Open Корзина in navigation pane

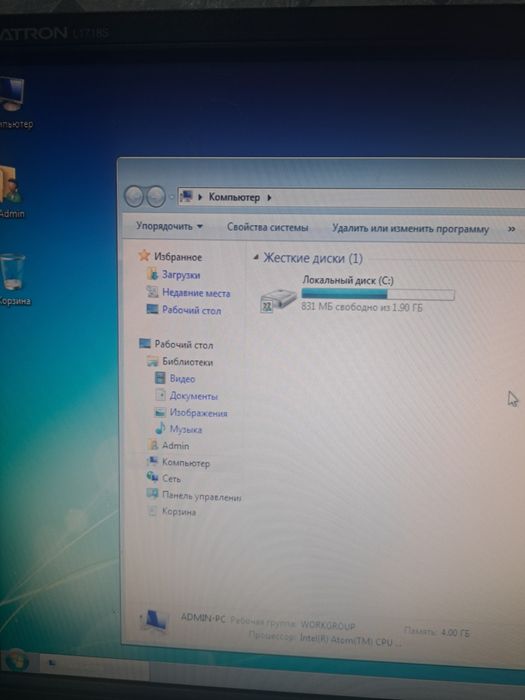179,512
